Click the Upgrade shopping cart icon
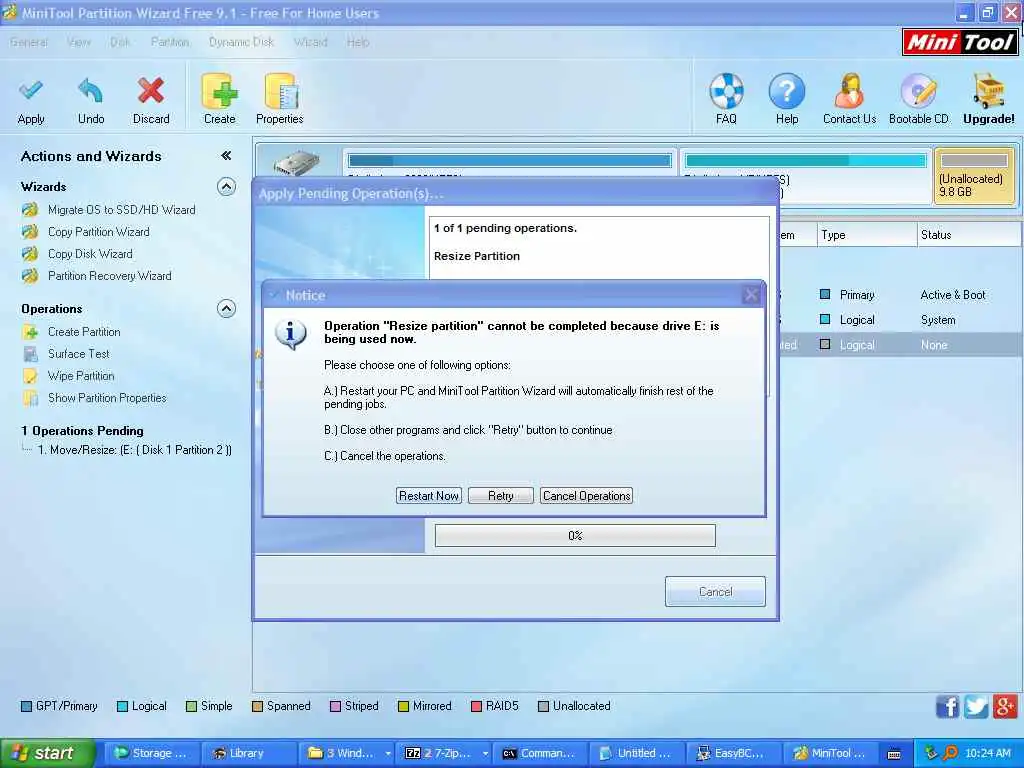The width and height of the screenshot is (1024, 768). pos(989,91)
